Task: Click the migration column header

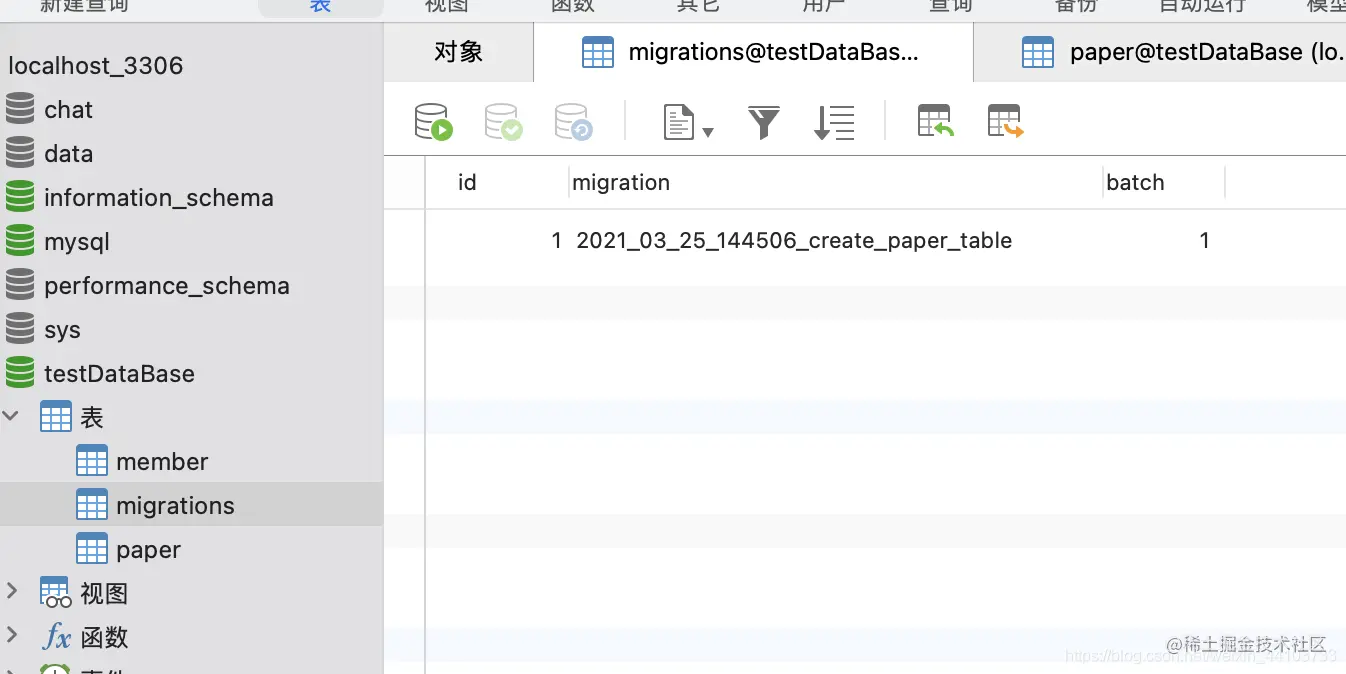Action: point(836,182)
